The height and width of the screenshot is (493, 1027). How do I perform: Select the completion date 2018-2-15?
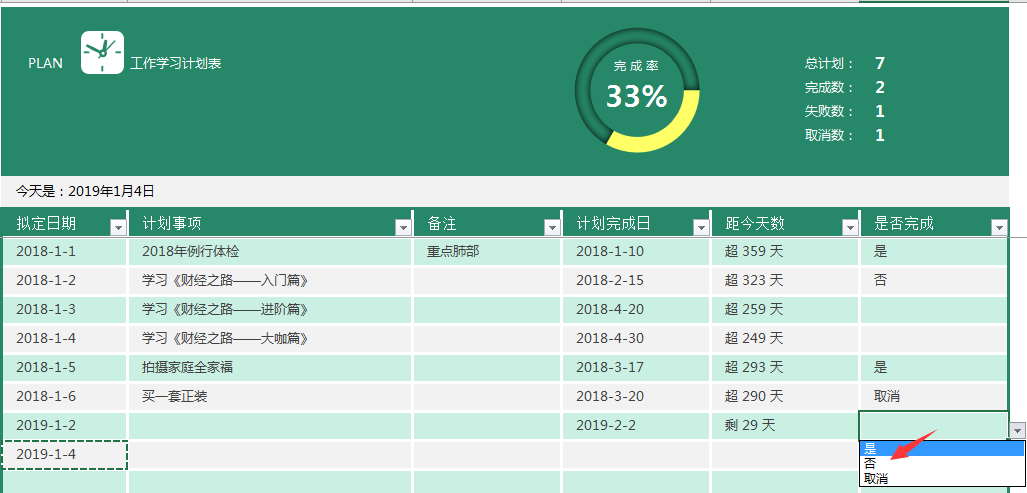[x=636, y=280]
